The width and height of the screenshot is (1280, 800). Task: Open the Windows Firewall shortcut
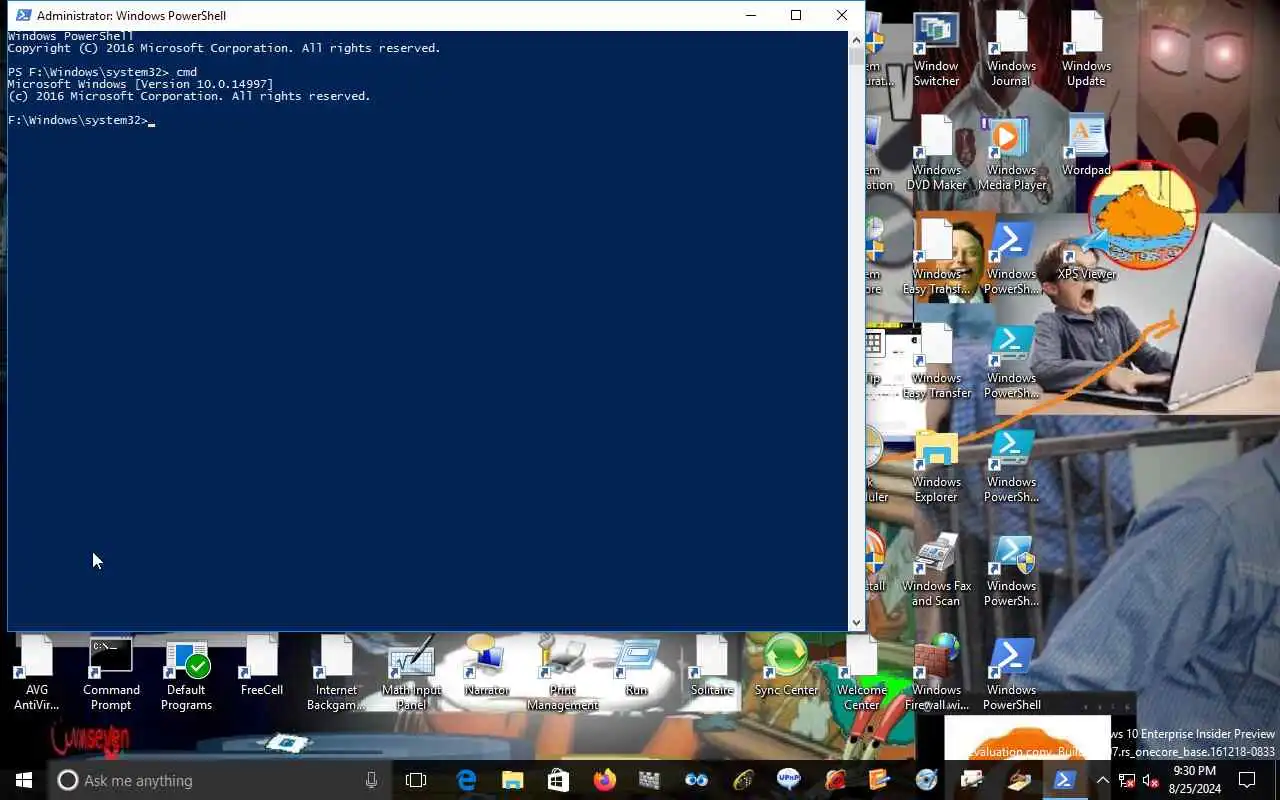[936, 674]
